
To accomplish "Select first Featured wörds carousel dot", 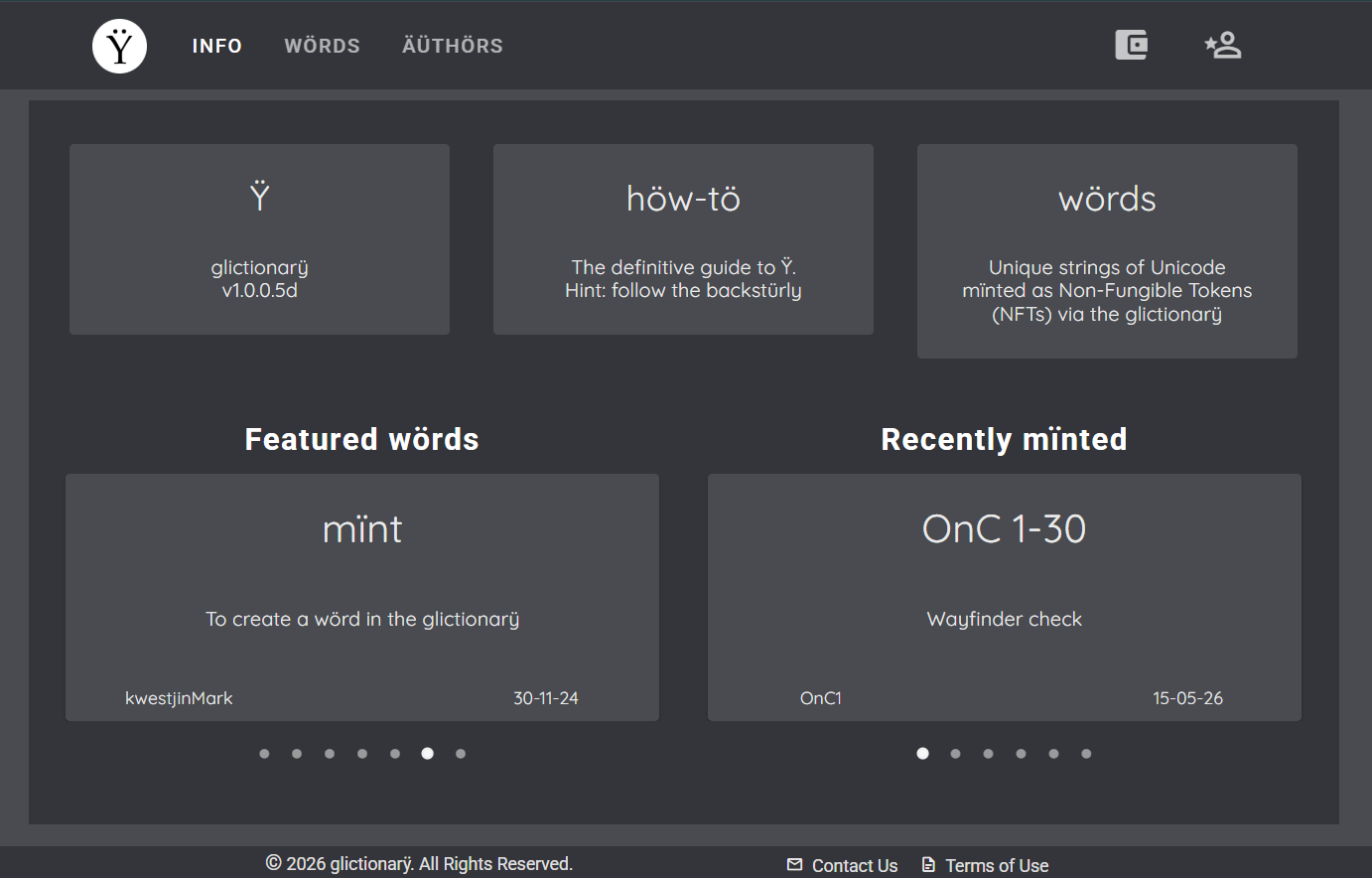I will coord(264,754).
